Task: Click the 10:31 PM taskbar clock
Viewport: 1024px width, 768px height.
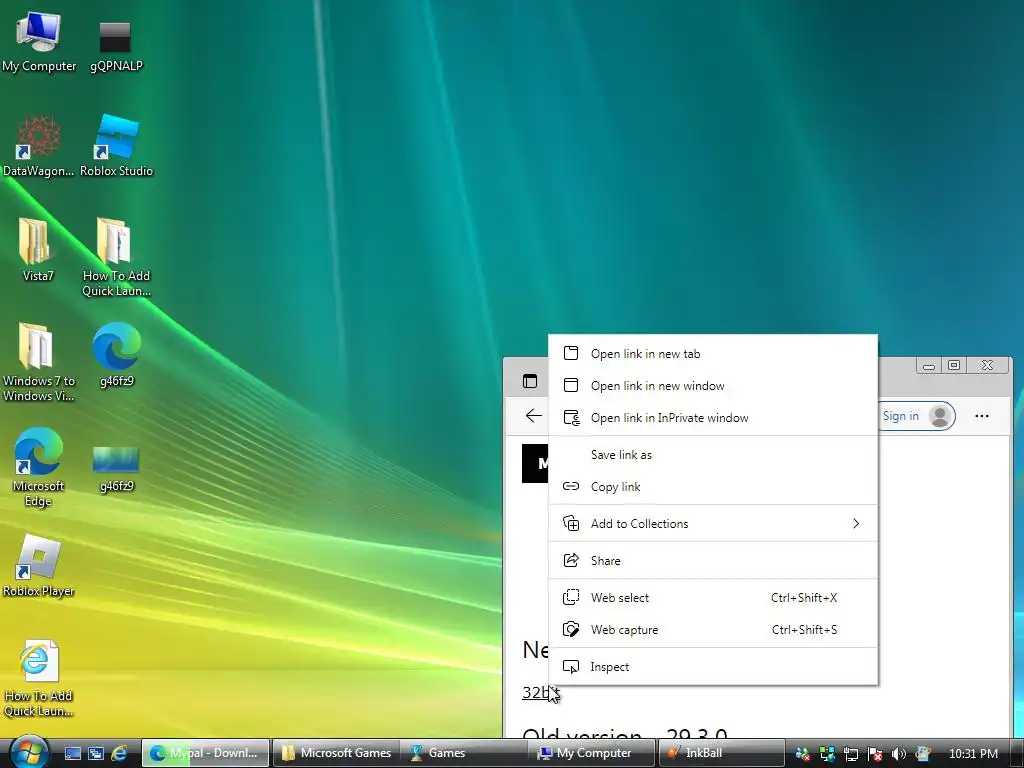Action: (x=973, y=754)
